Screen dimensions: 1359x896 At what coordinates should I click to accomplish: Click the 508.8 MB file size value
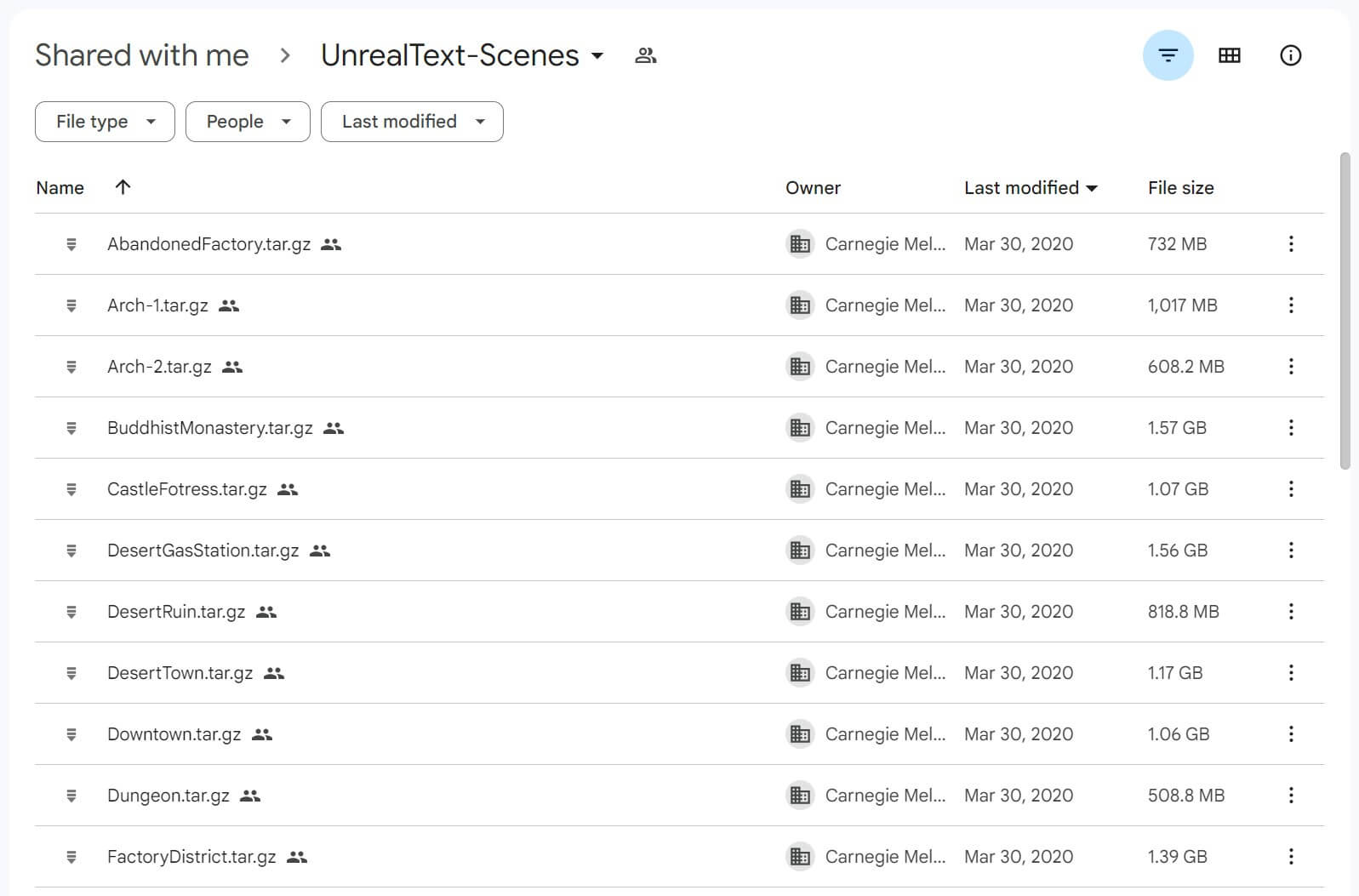coord(1185,796)
